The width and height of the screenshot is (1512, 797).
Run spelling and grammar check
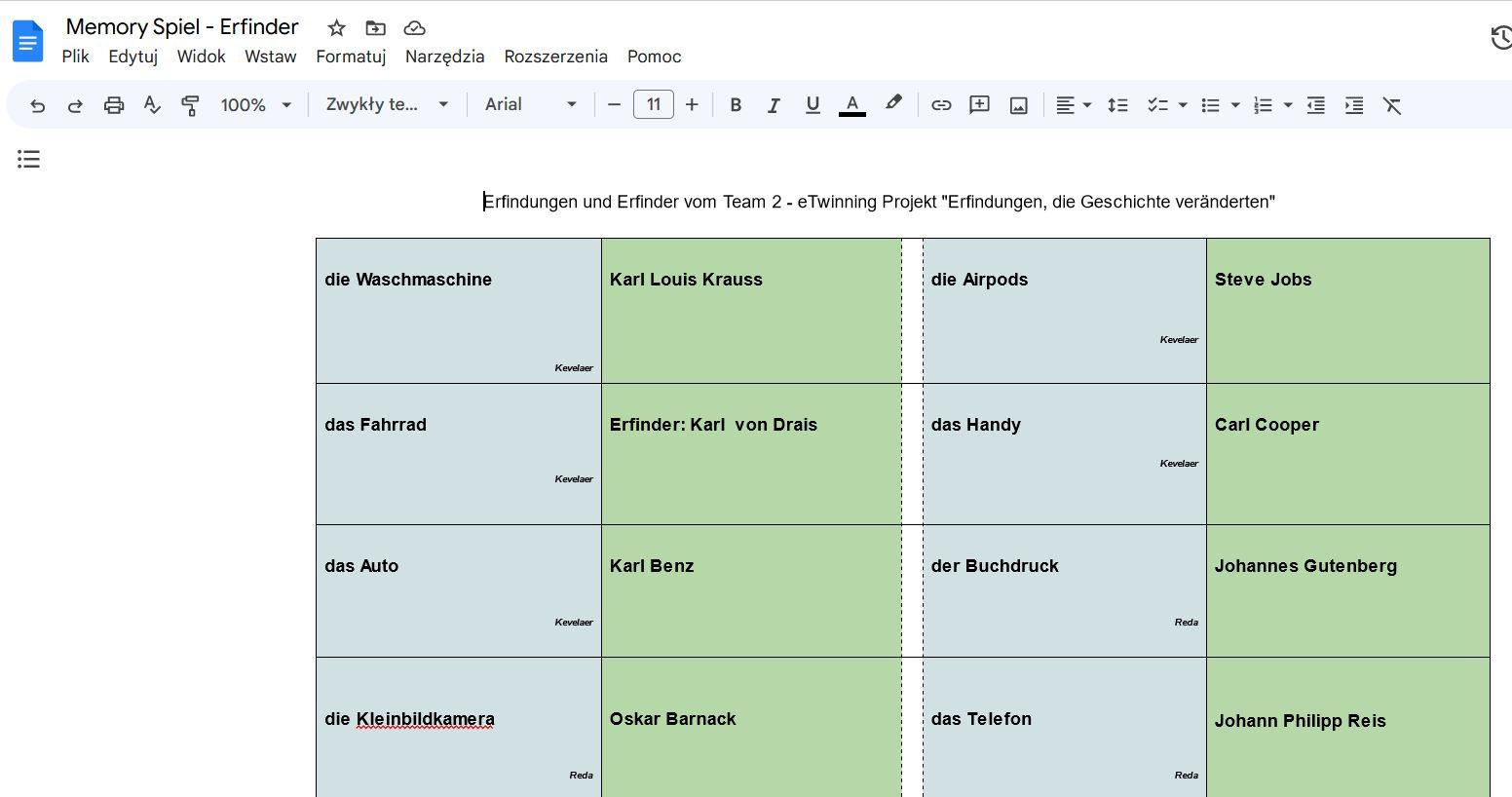152,105
